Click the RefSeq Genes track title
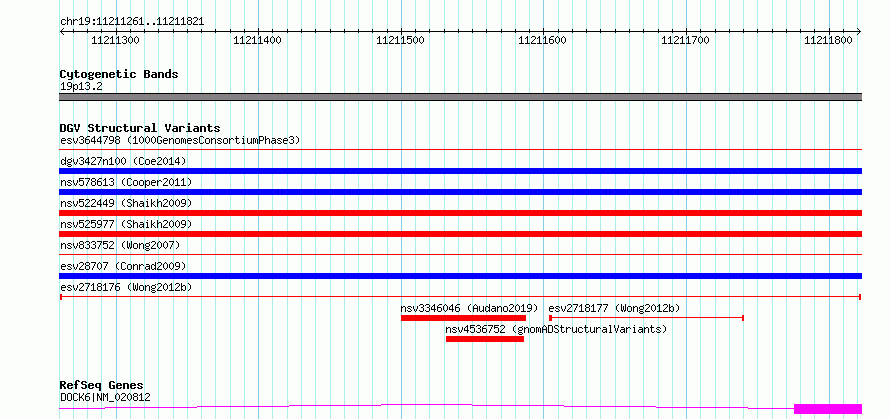Screen dimensions: 890x419 tap(102, 386)
